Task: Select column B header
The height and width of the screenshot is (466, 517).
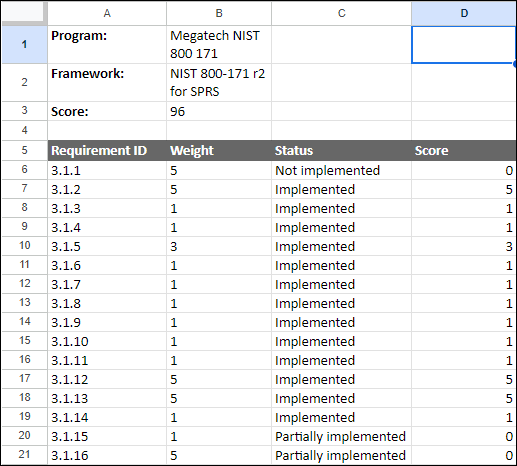Action: pyautogui.click(x=219, y=13)
